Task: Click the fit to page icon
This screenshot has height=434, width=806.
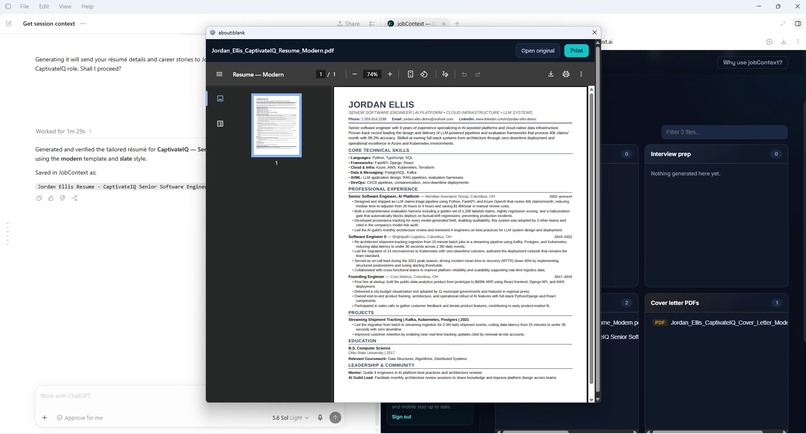Action: coord(410,74)
